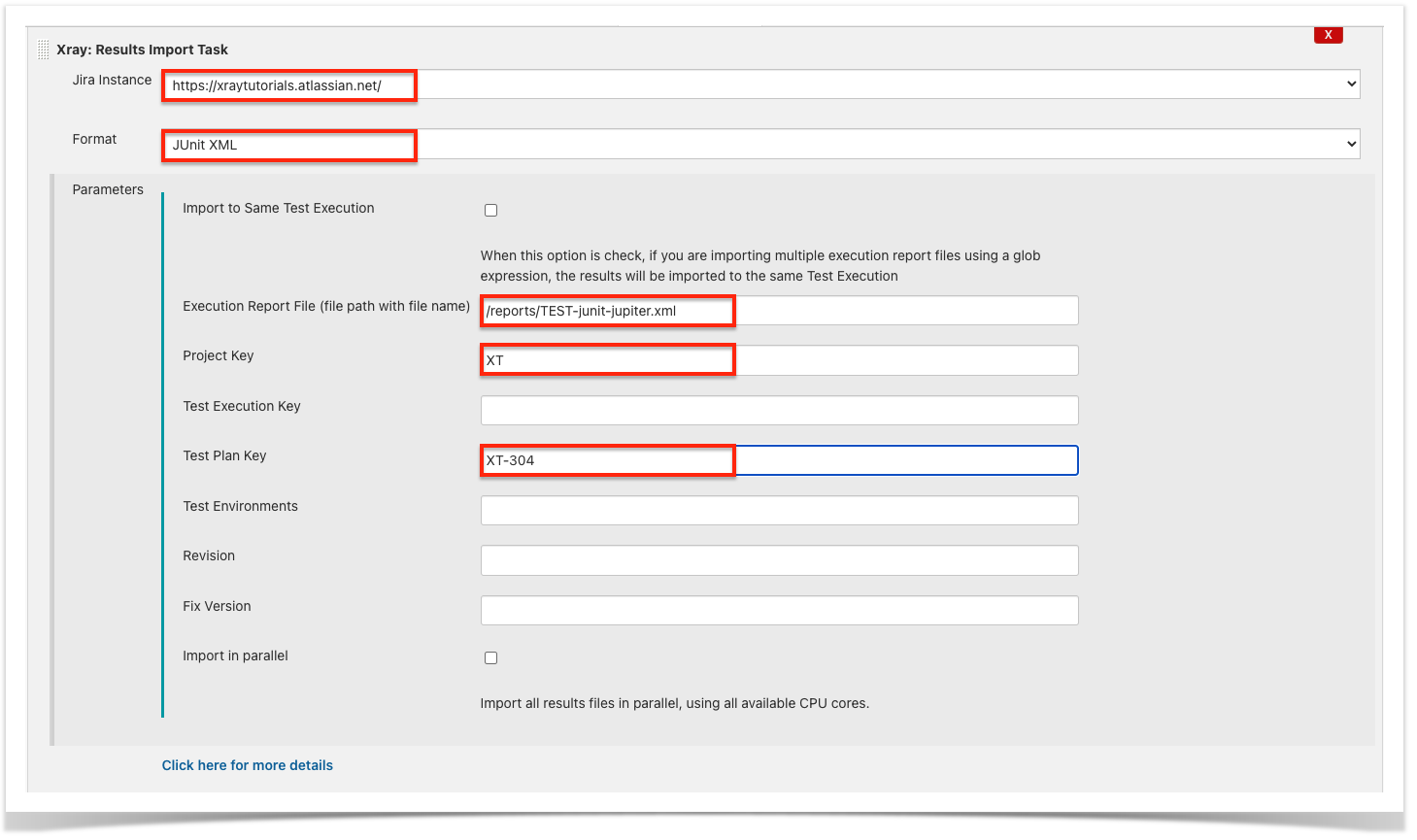Click the 'When this option is check' help text
The width and height of the screenshot is (1417, 840).
click(760, 266)
